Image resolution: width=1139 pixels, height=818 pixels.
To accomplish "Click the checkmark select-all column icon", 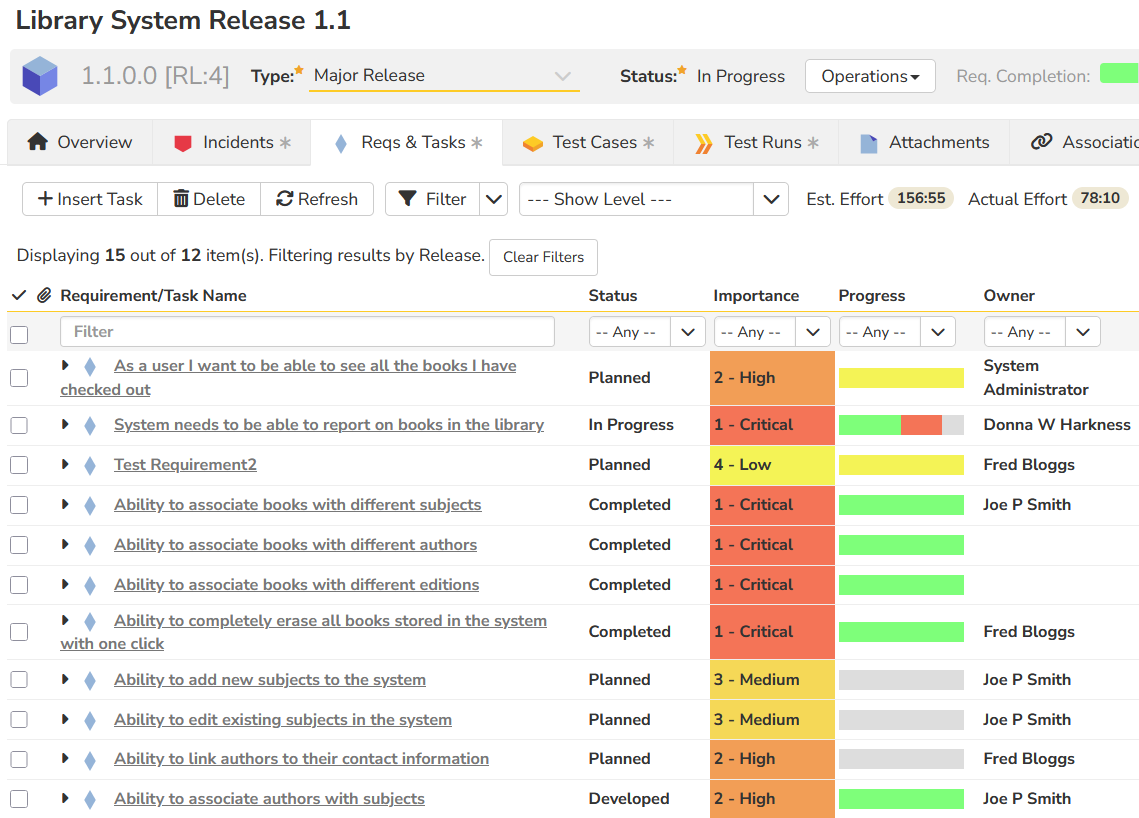I will (19, 295).
